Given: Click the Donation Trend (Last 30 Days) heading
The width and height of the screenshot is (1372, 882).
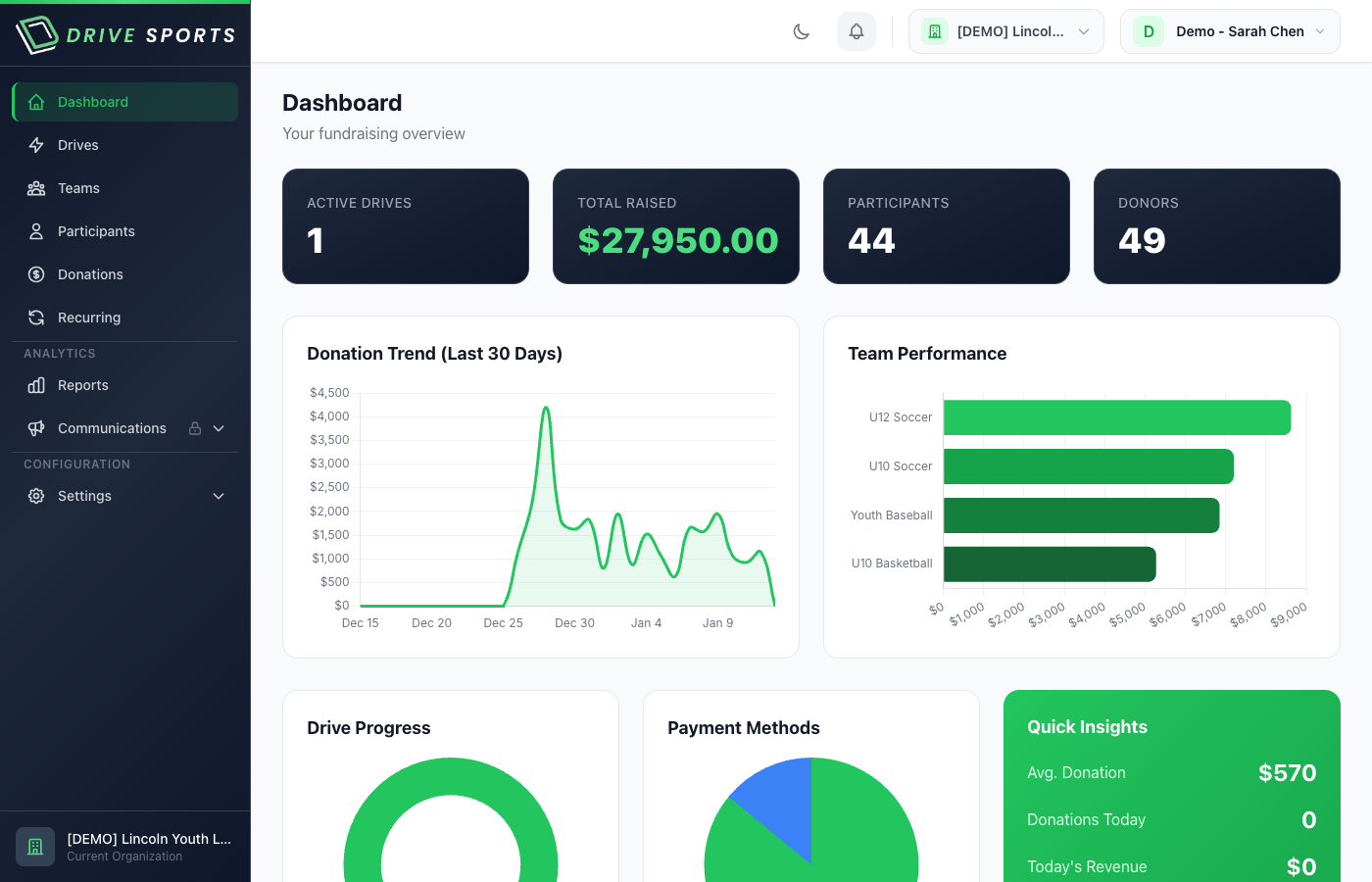Looking at the screenshot, I should [x=434, y=354].
